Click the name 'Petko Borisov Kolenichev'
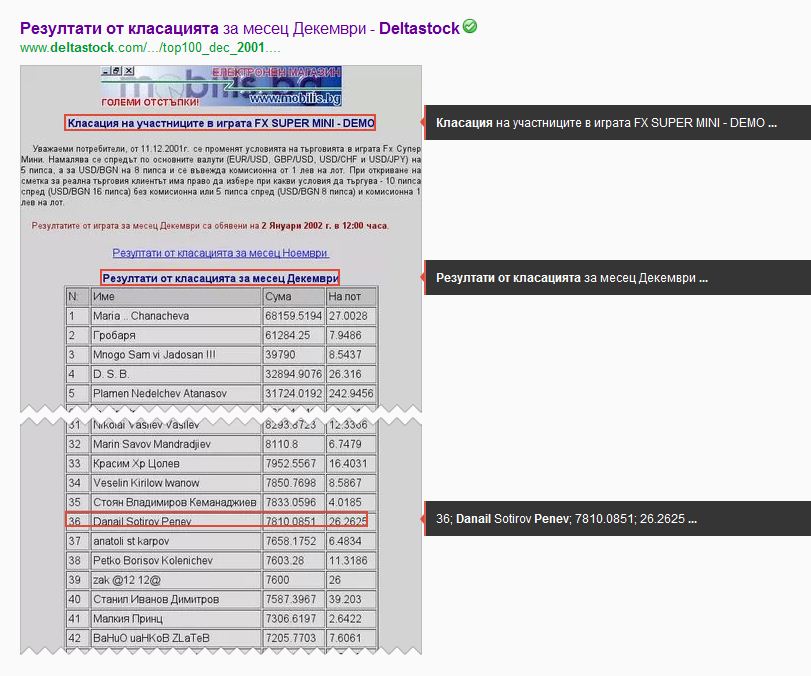The height and width of the screenshot is (676, 811). pyautogui.click(x=153, y=561)
